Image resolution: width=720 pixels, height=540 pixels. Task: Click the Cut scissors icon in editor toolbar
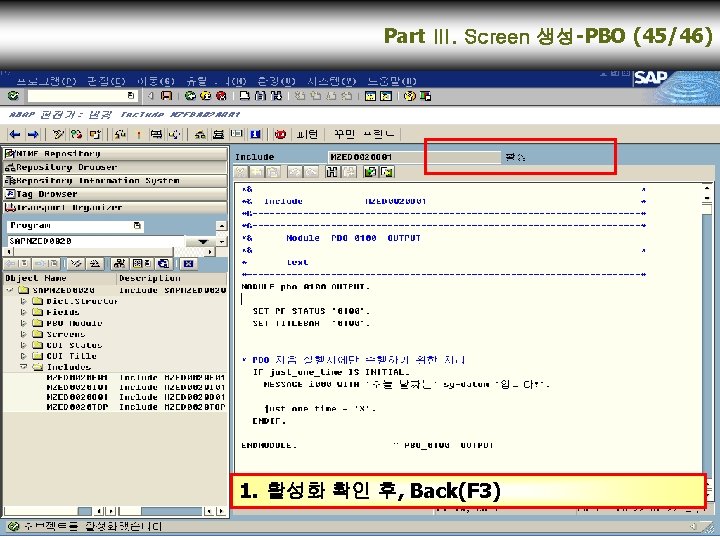pyautogui.click(x=241, y=172)
